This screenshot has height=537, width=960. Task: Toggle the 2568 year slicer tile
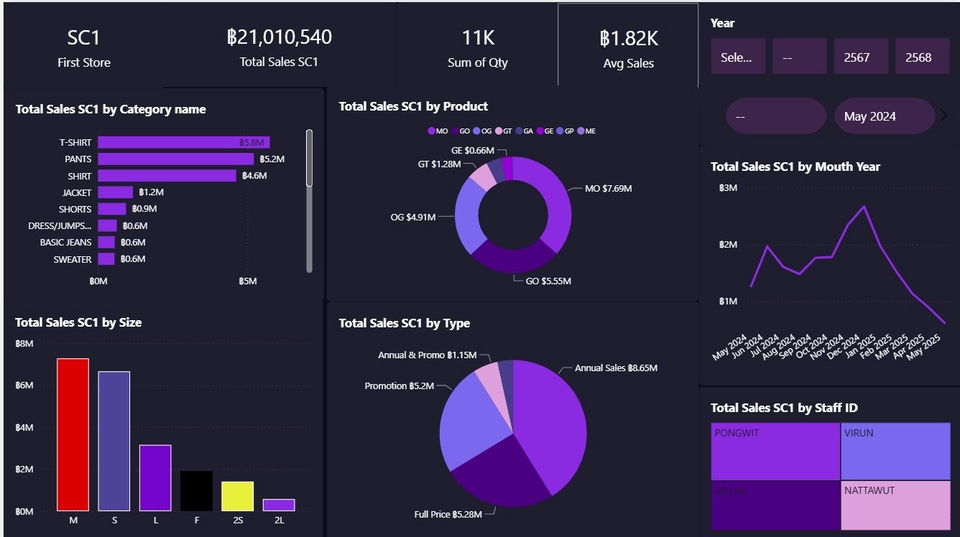pos(921,57)
